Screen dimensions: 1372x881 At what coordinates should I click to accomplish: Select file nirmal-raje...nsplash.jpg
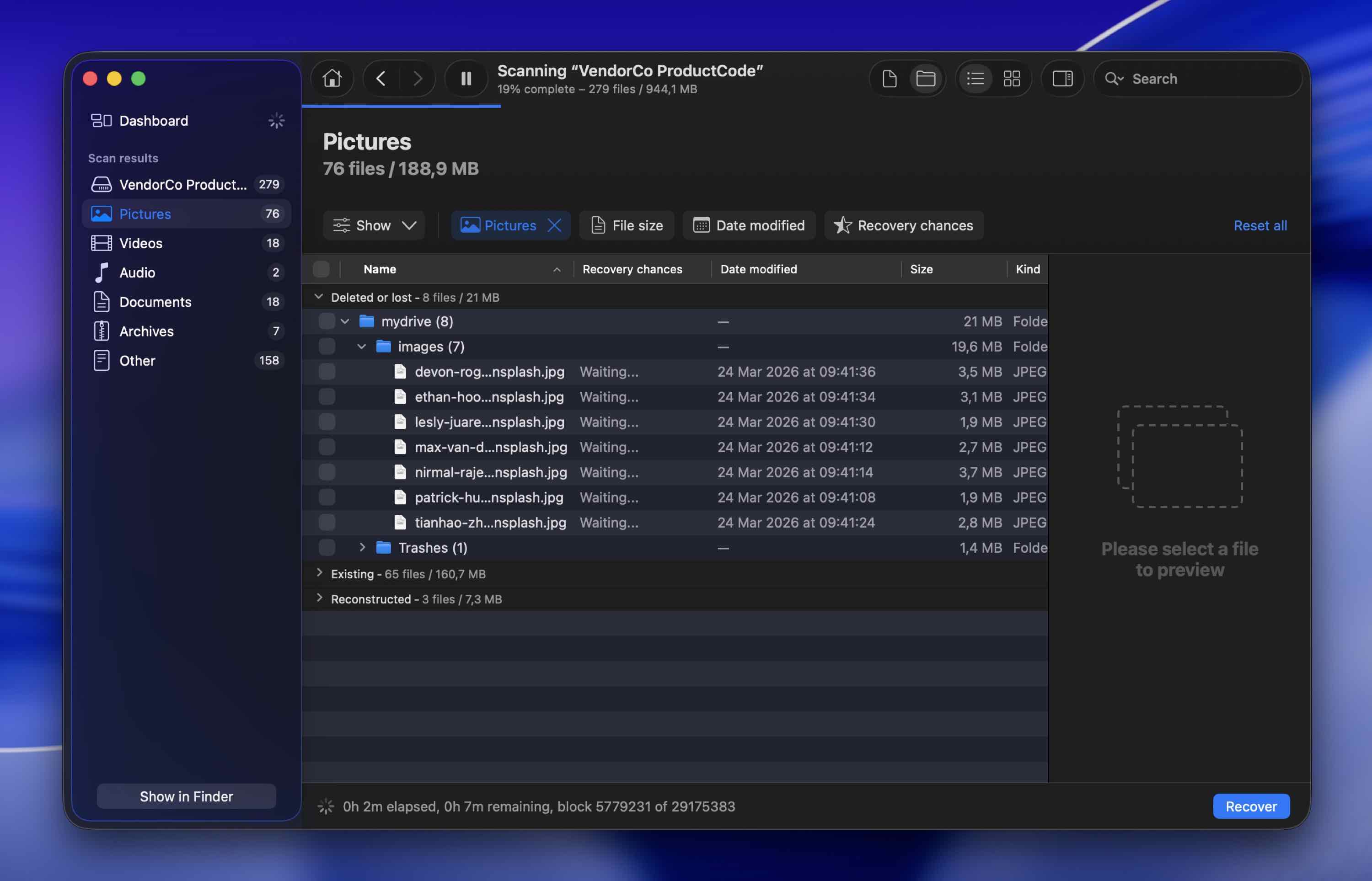coord(675,472)
